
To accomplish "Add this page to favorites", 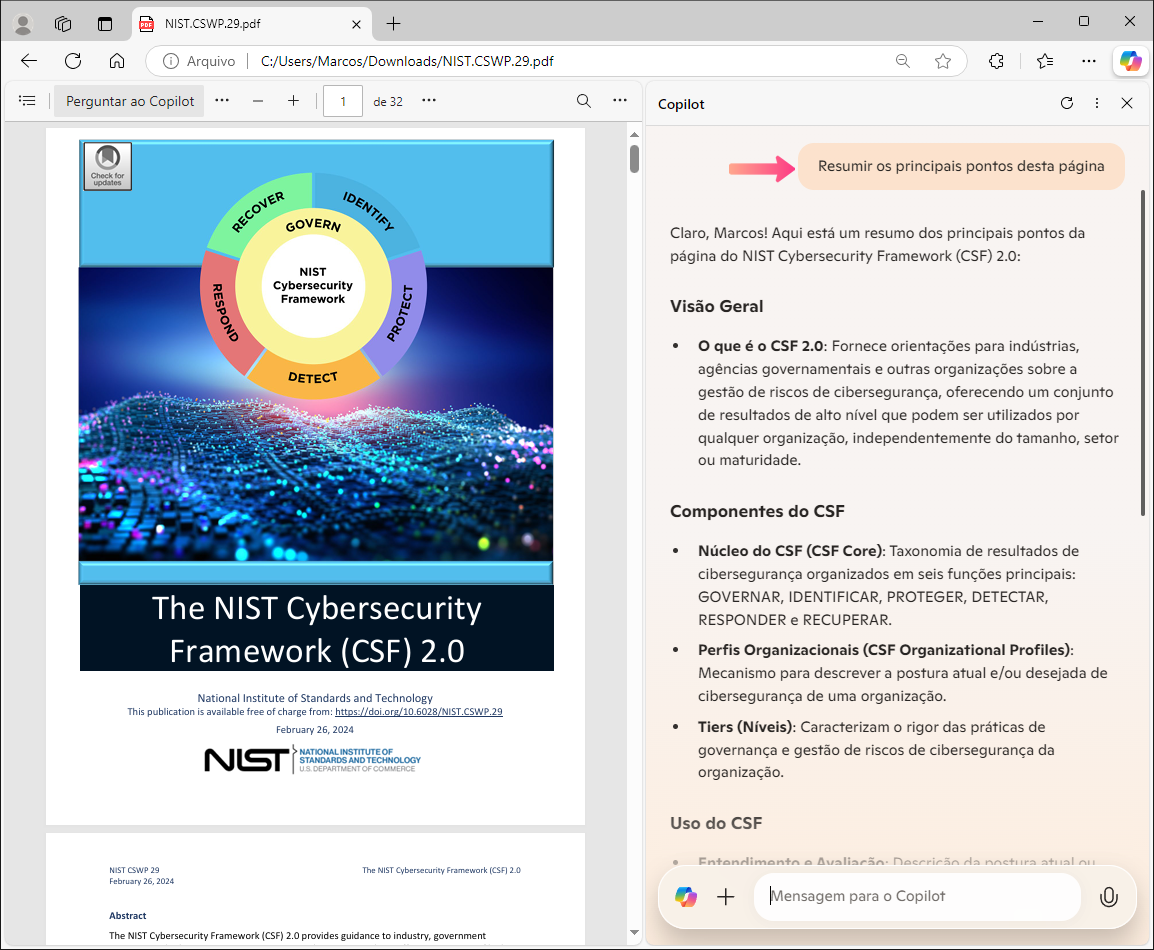I will 943,61.
